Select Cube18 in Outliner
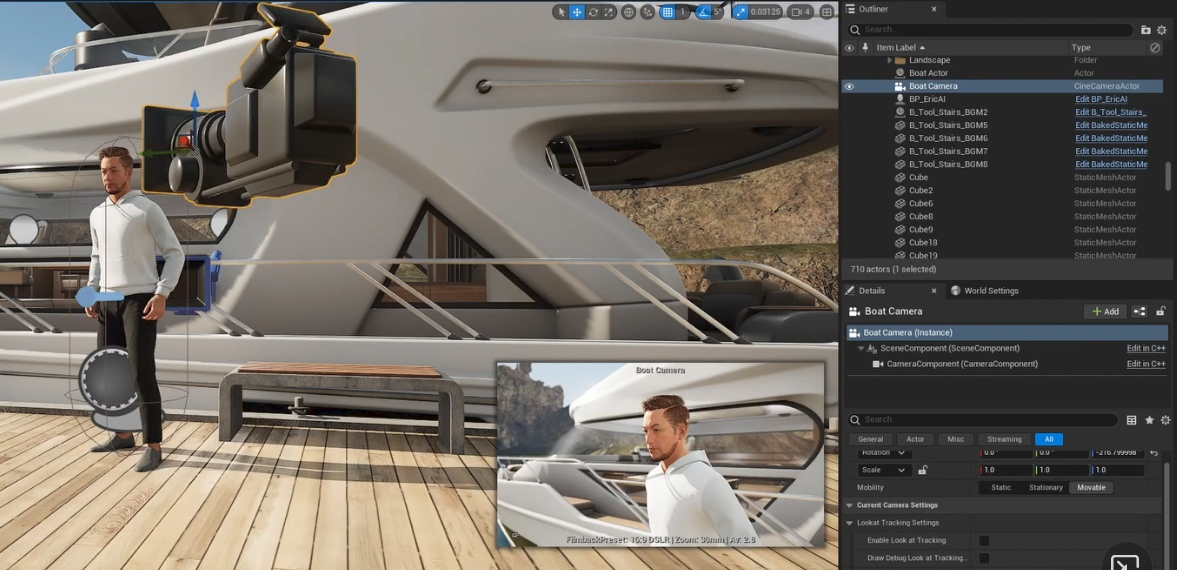 923,243
